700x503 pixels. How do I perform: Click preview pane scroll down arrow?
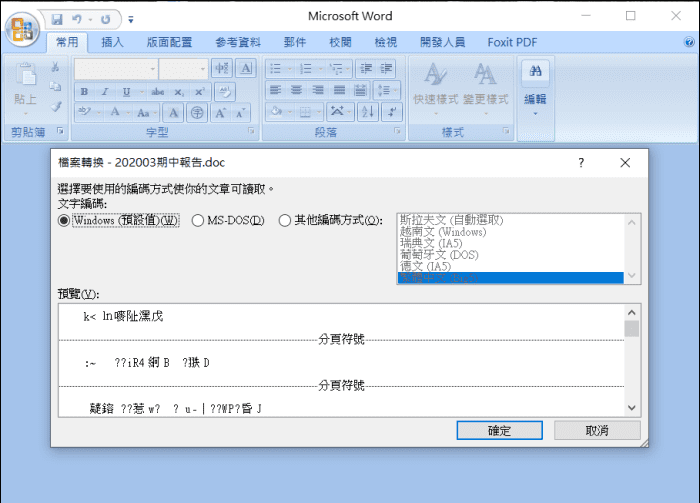click(632, 407)
